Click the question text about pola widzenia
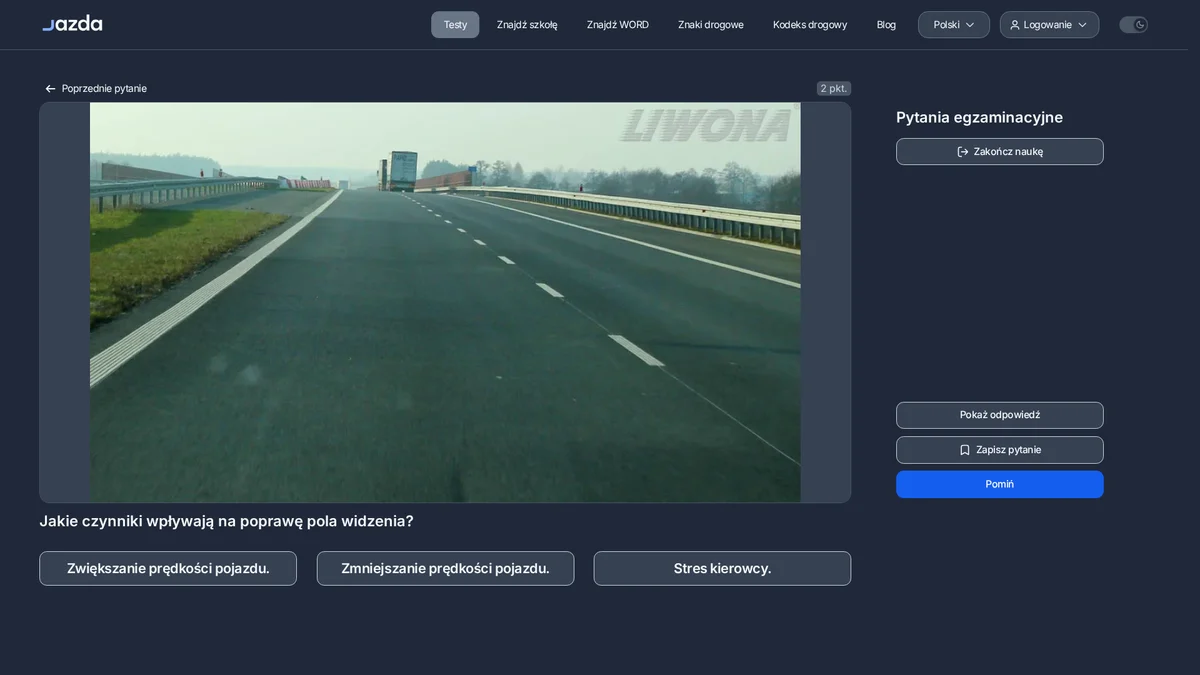 pyautogui.click(x=226, y=521)
